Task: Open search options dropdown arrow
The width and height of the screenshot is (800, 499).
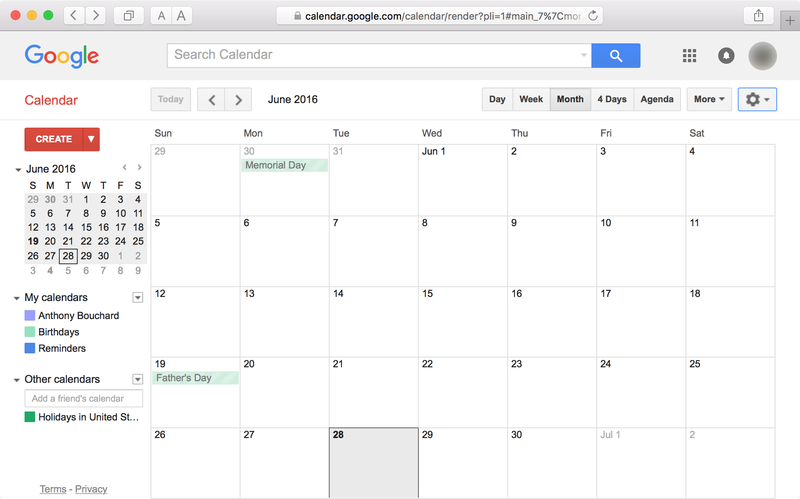Action: click(x=584, y=55)
